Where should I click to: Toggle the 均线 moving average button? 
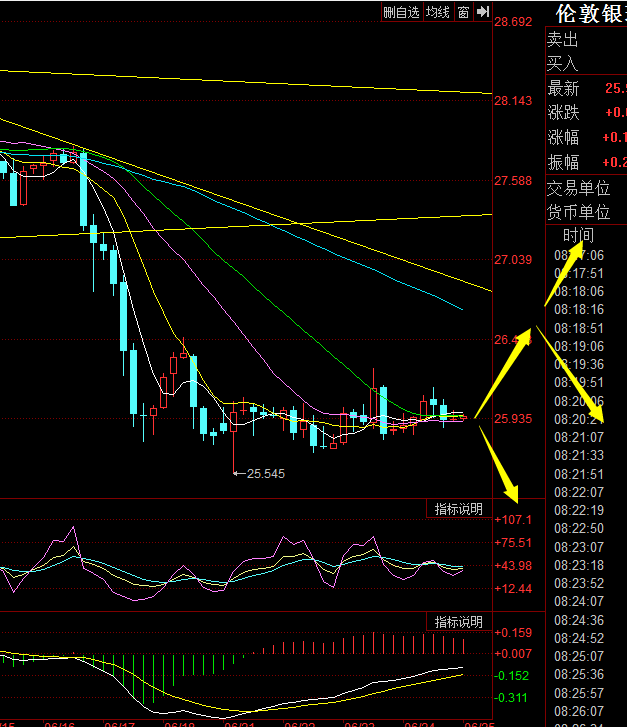tap(438, 12)
